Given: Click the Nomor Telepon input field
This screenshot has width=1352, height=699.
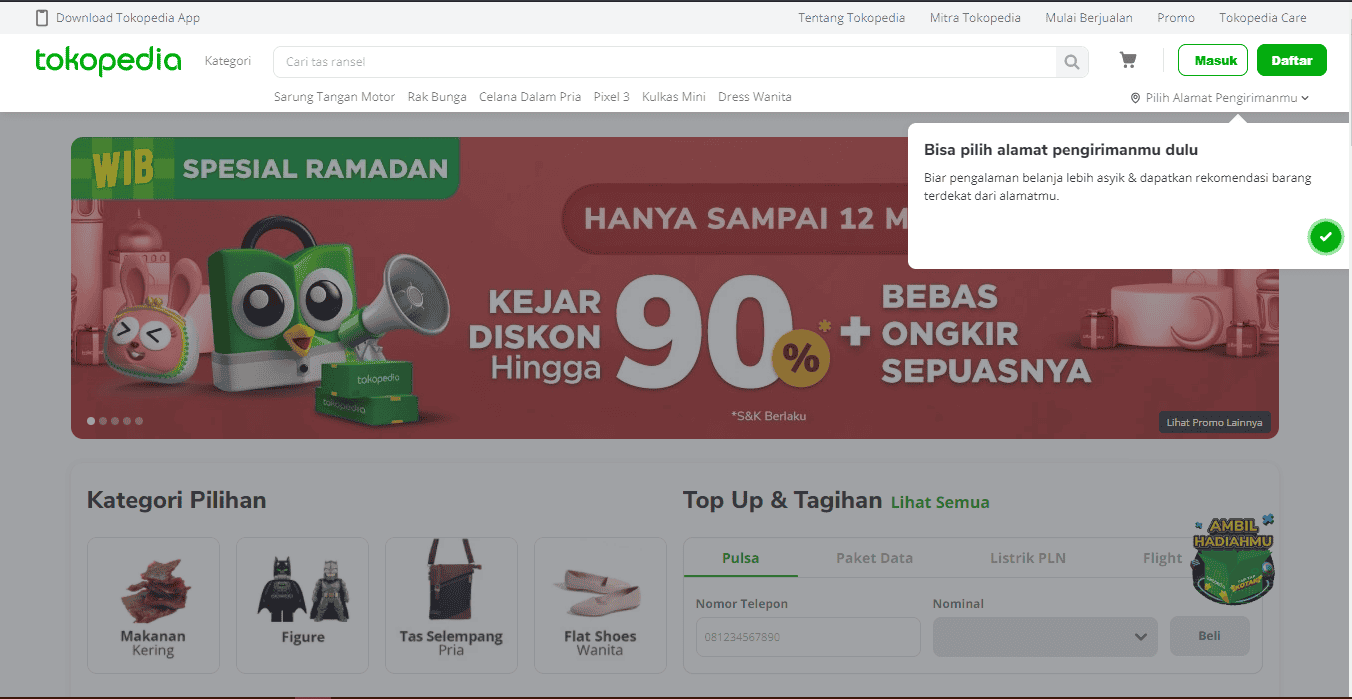Looking at the screenshot, I should coord(808,637).
